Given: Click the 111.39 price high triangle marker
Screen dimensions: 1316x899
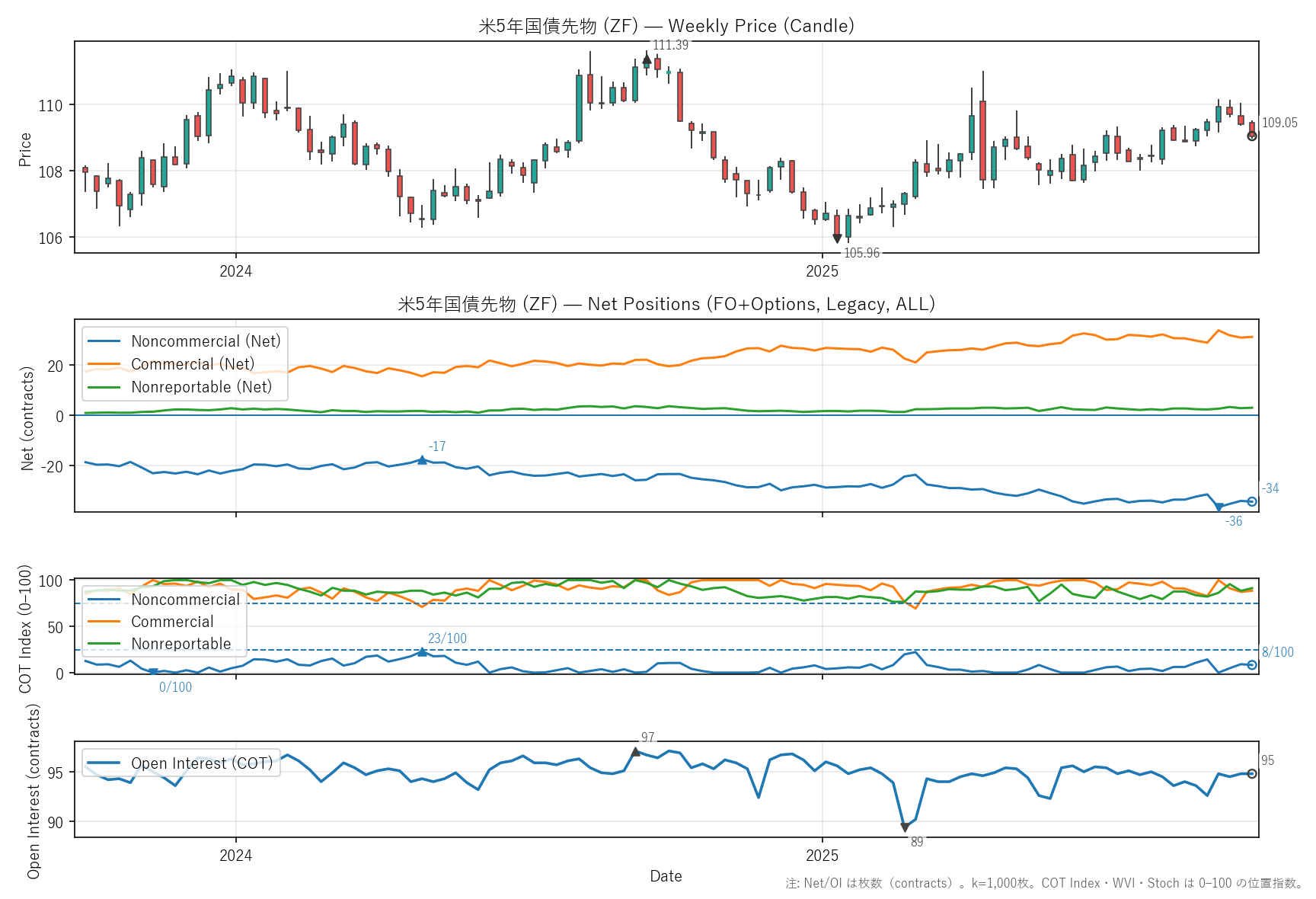Looking at the screenshot, I should pos(647,59).
